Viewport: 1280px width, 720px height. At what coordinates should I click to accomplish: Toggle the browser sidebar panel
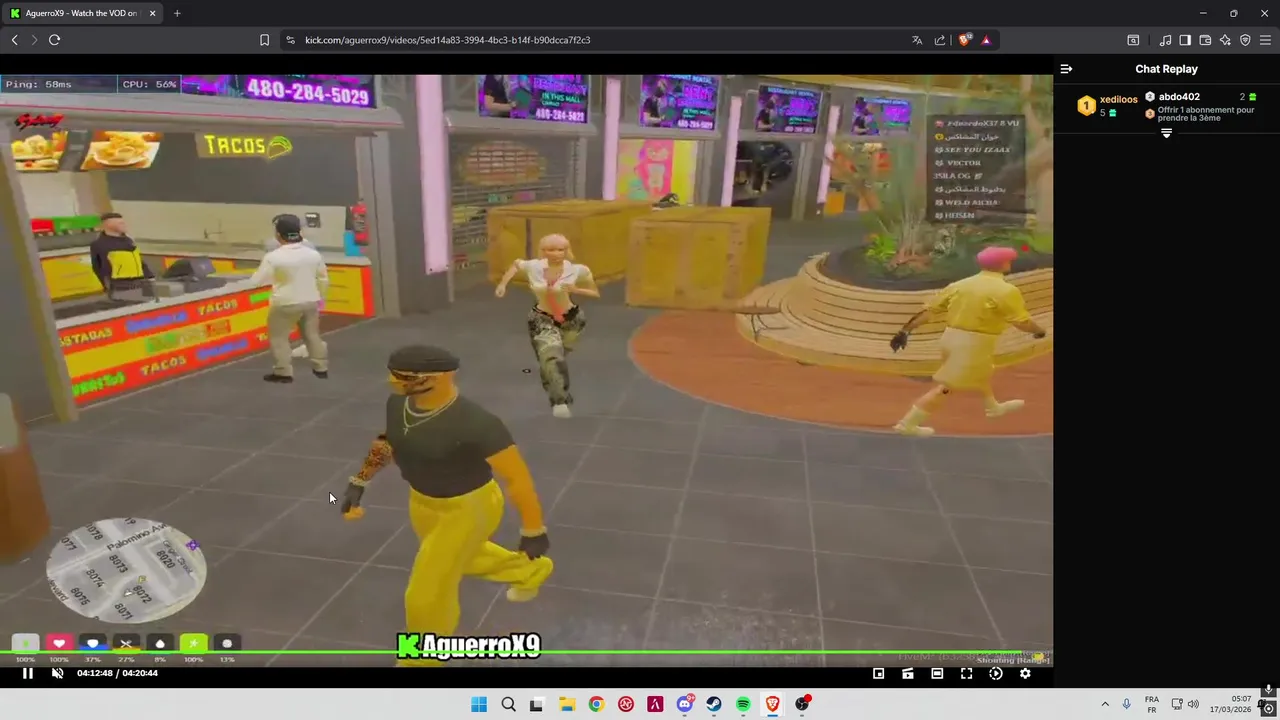tap(1185, 40)
